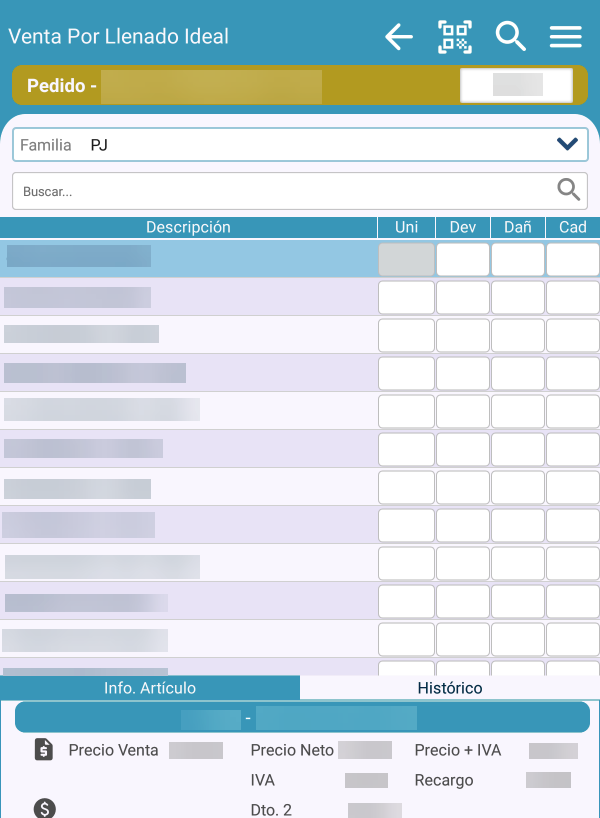Image resolution: width=600 pixels, height=818 pixels.
Task: Select the Info. Artículo tab
Action: pos(150,688)
